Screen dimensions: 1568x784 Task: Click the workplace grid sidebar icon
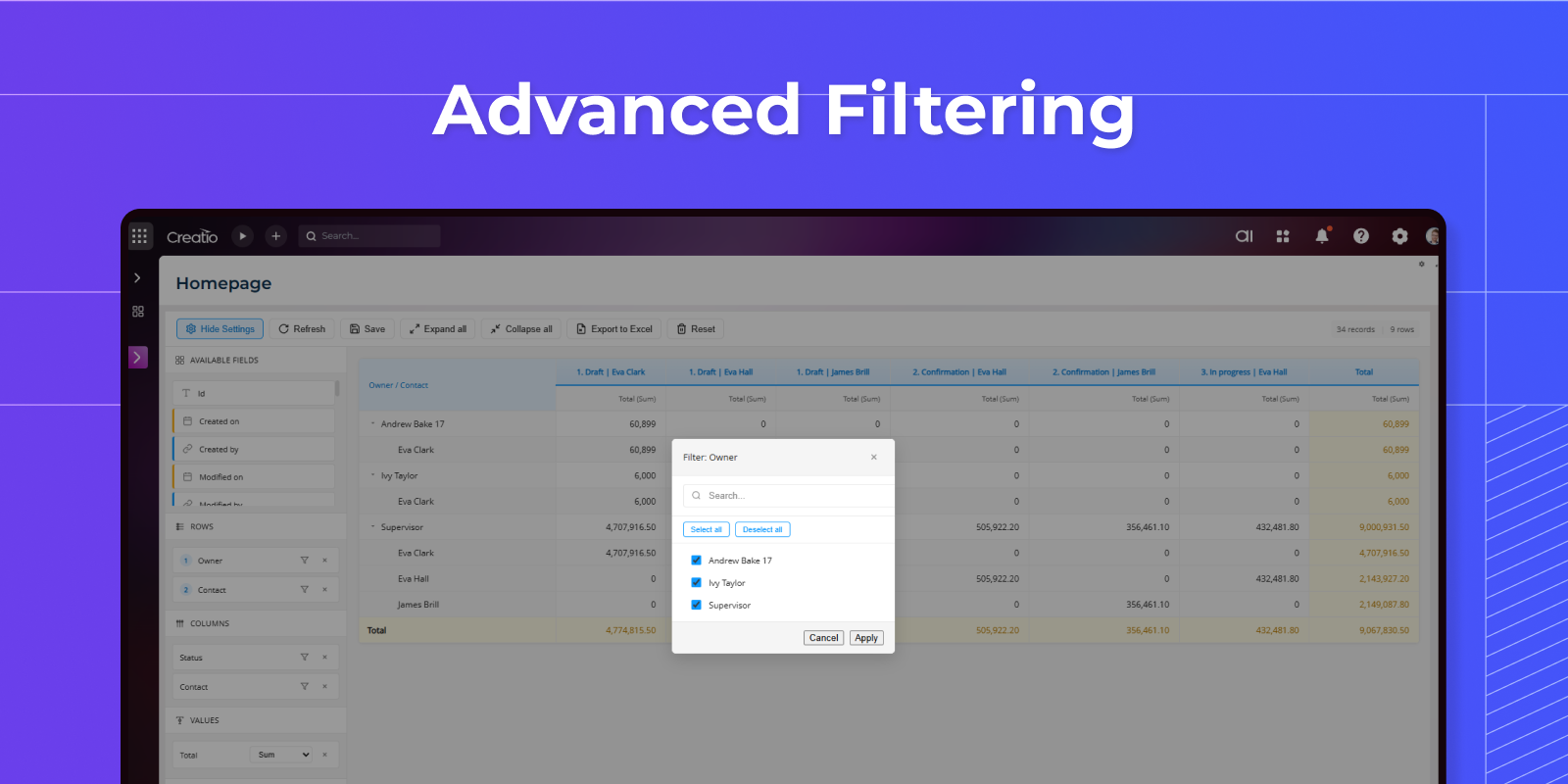click(x=138, y=312)
